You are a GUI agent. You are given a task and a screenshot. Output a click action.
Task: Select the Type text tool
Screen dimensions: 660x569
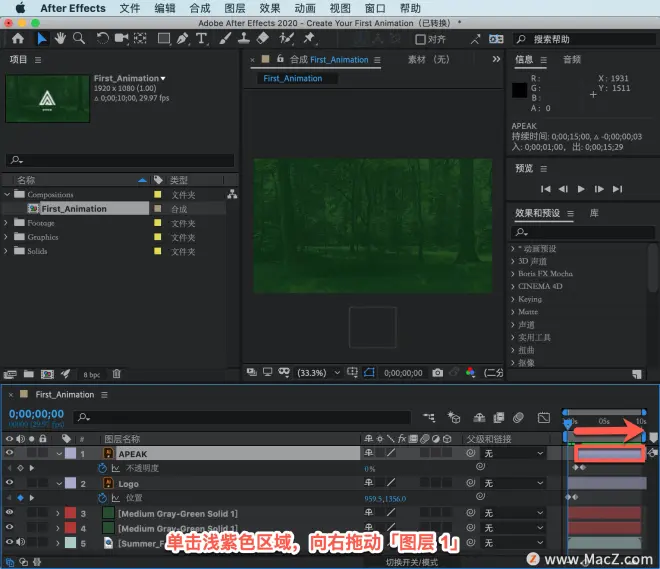coord(202,39)
